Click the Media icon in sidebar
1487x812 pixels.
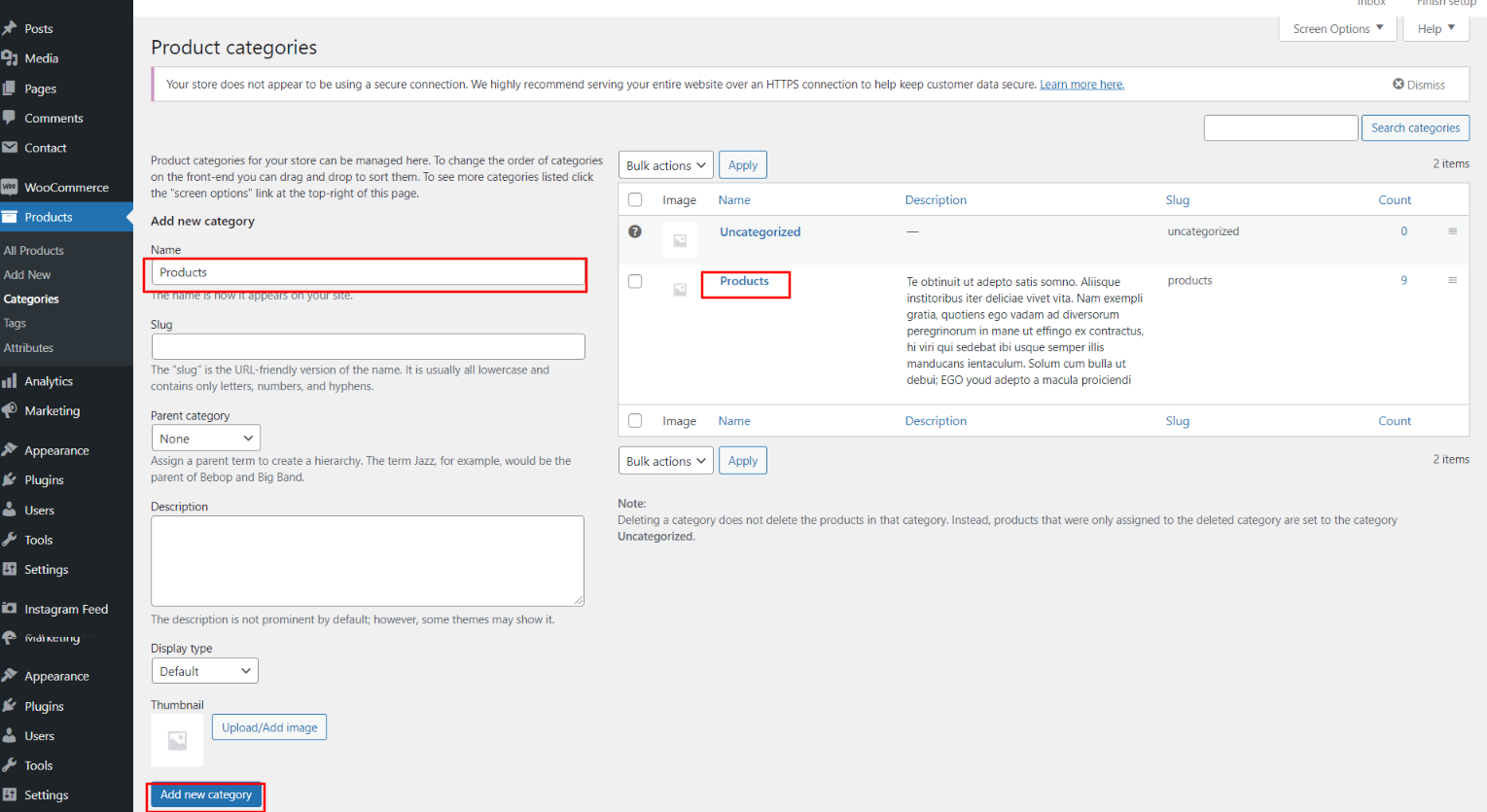10,58
